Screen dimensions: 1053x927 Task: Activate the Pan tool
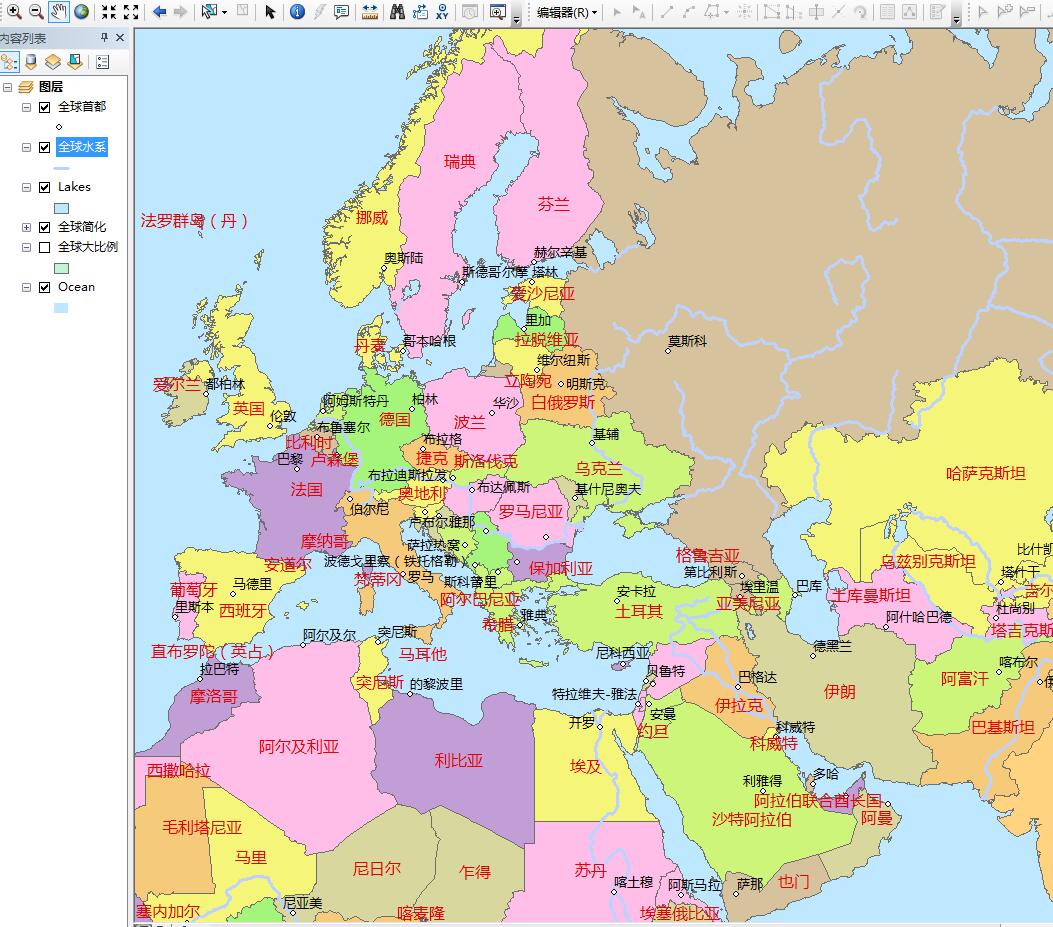(56, 11)
